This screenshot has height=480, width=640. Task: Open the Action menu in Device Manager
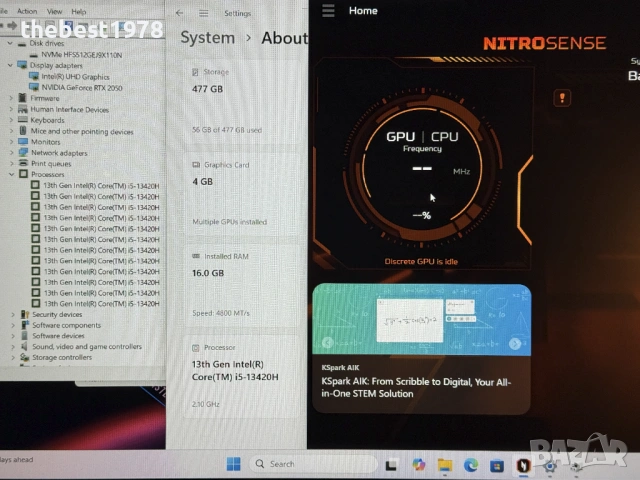click(x=27, y=11)
